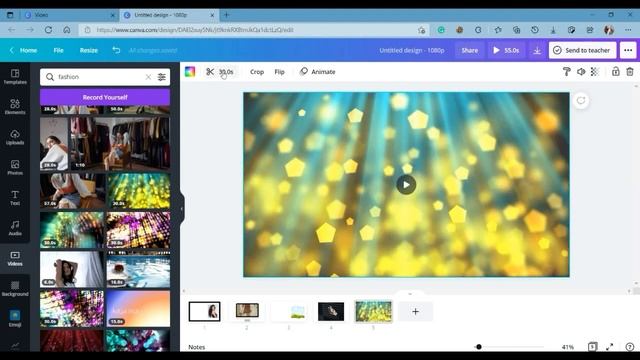Open the Emoji panel in sidebar
The width and height of the screenshot is (640, 360).
[x=15, y=318]
